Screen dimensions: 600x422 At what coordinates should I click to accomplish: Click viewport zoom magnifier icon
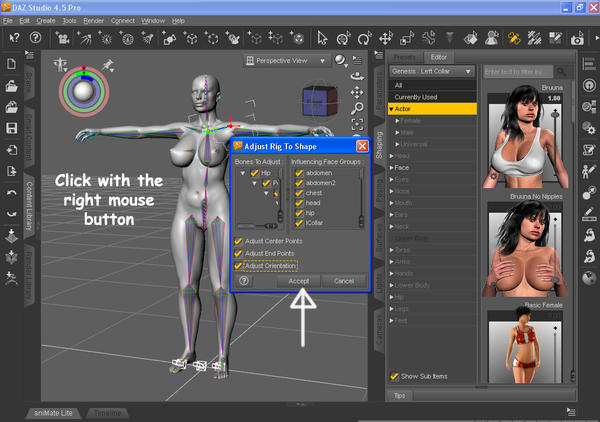click(x=357, y=108)
